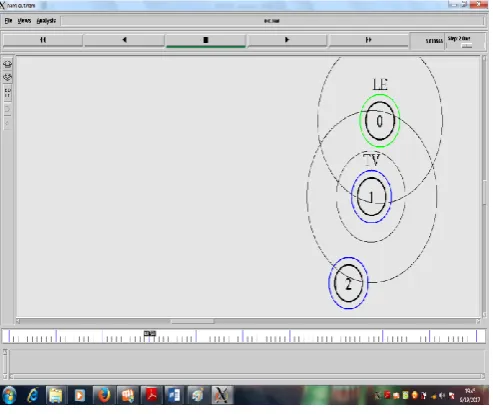Open Adobe Reader from the taskbar
493x414 pixels.
pyautogui.click(x=152, y=395)
